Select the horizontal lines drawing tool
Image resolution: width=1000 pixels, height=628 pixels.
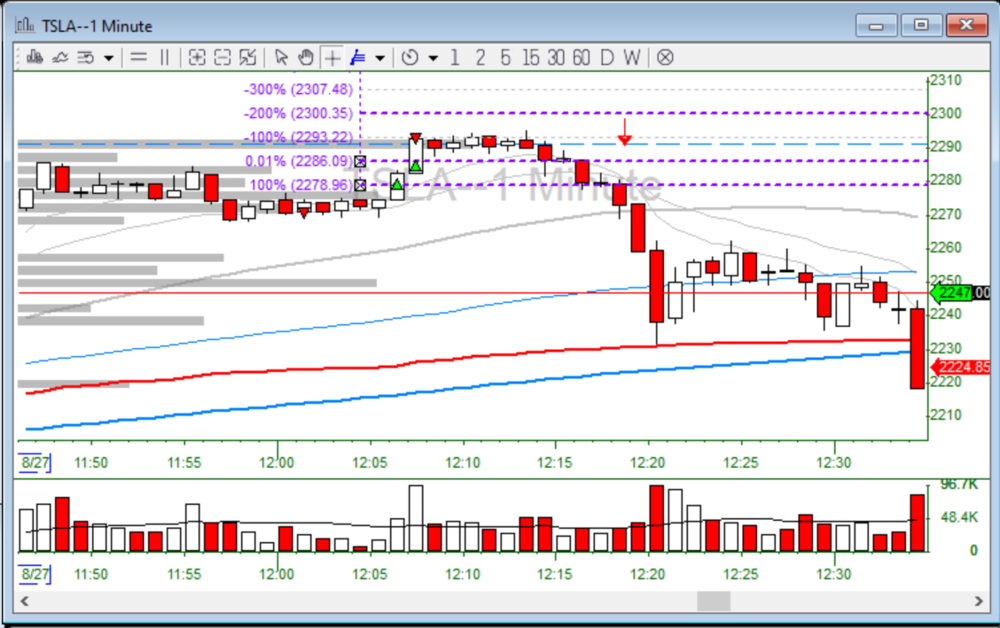tap(139, 57)
